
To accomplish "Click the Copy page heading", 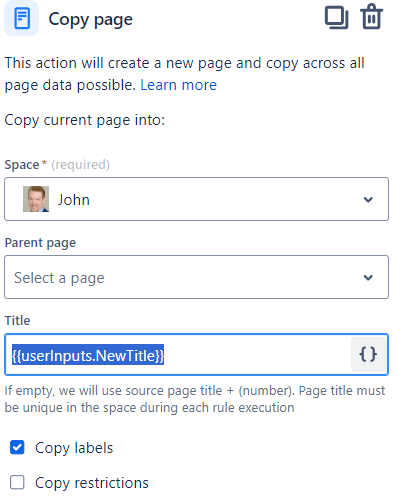I will point(91,20).
